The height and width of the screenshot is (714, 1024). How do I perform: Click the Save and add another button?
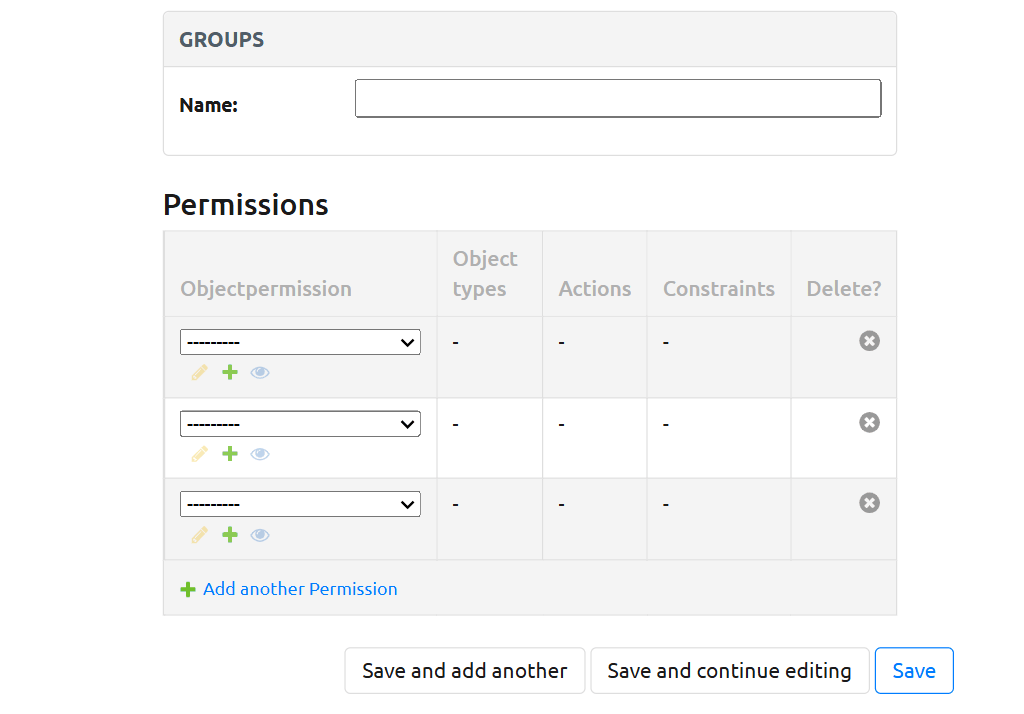[465, 671]
